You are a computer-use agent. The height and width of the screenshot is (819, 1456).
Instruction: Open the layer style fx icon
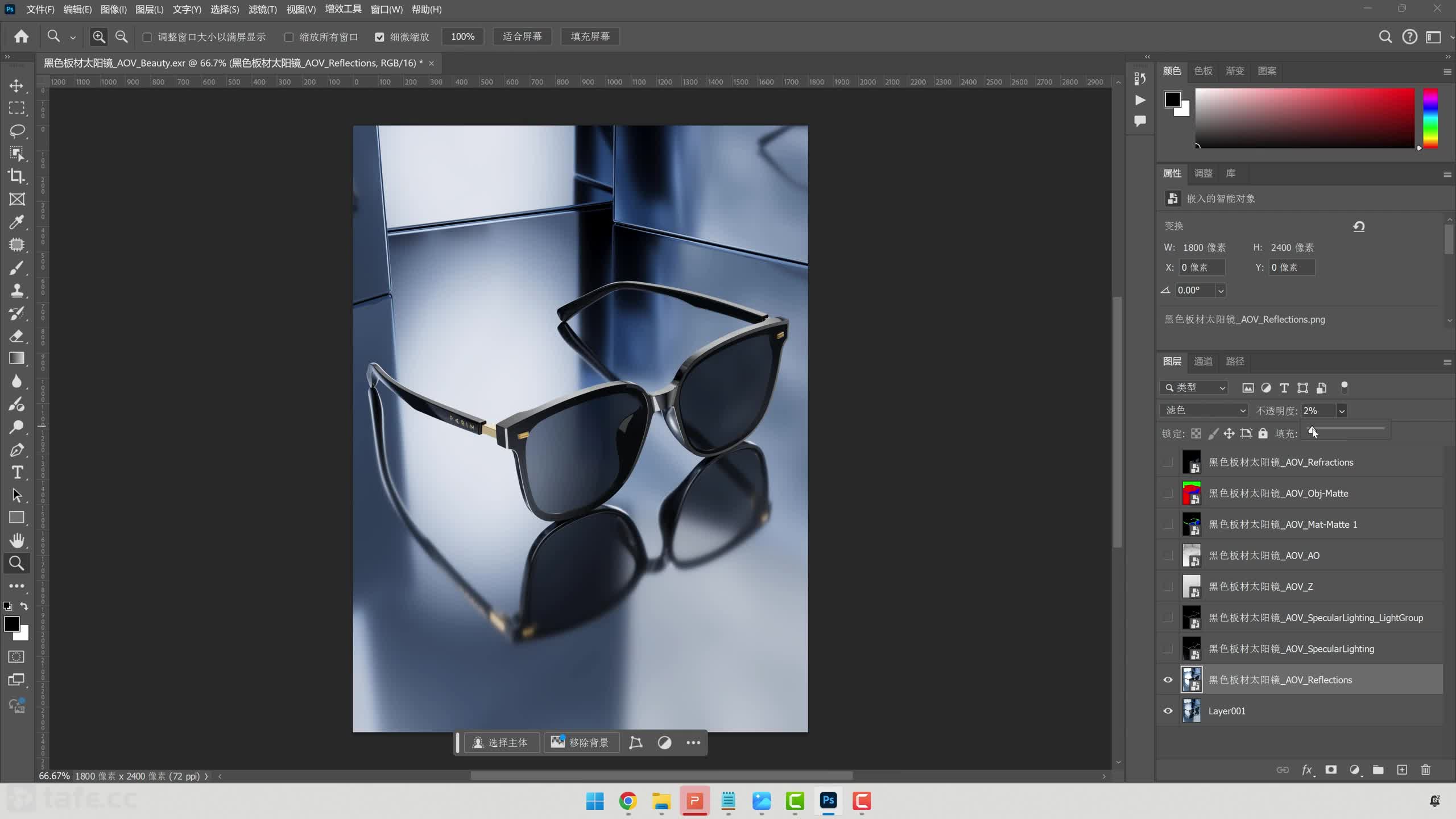click(x=1308, y=770)
